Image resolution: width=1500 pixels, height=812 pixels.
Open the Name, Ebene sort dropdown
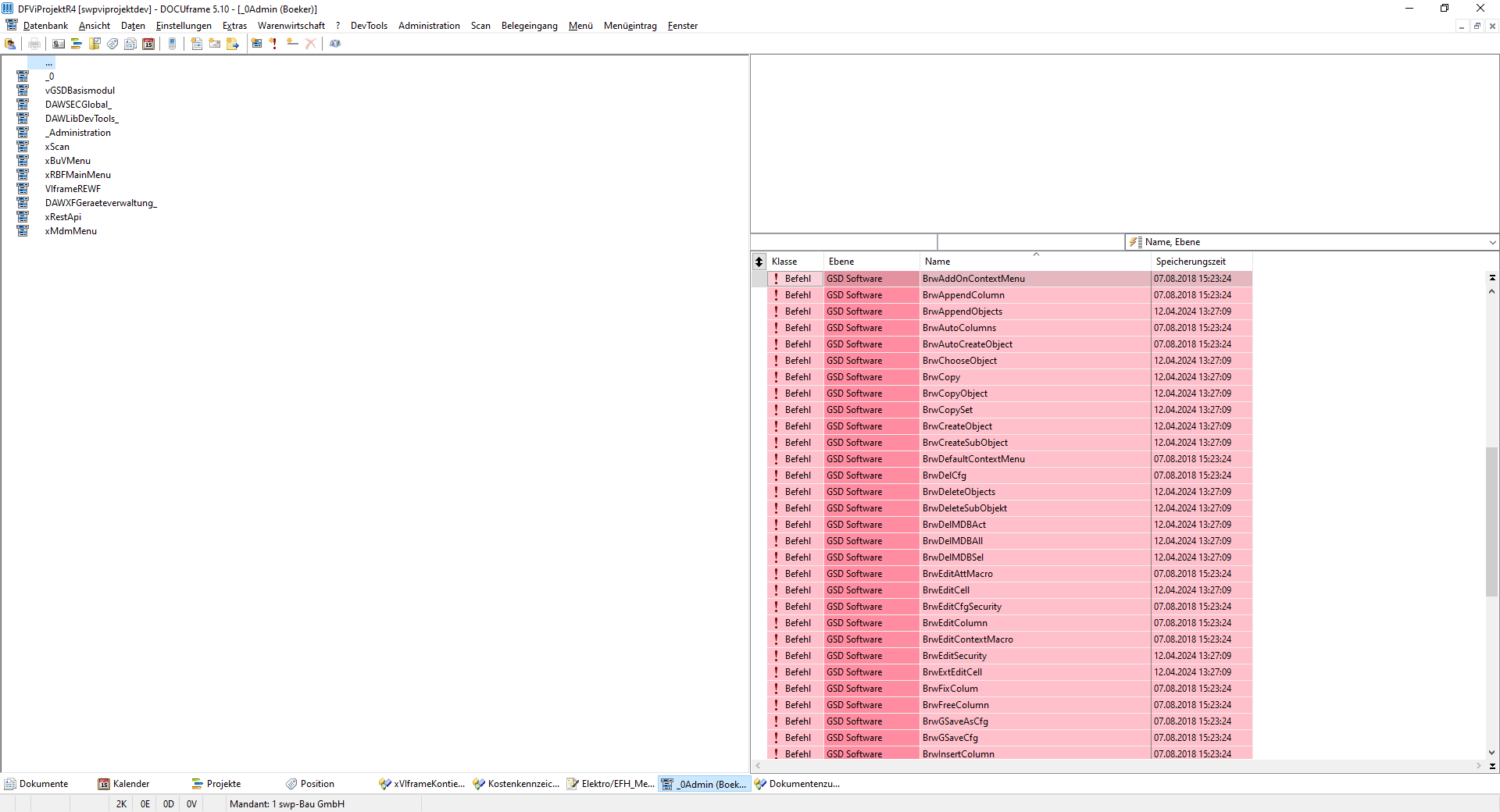point(1492,242)
